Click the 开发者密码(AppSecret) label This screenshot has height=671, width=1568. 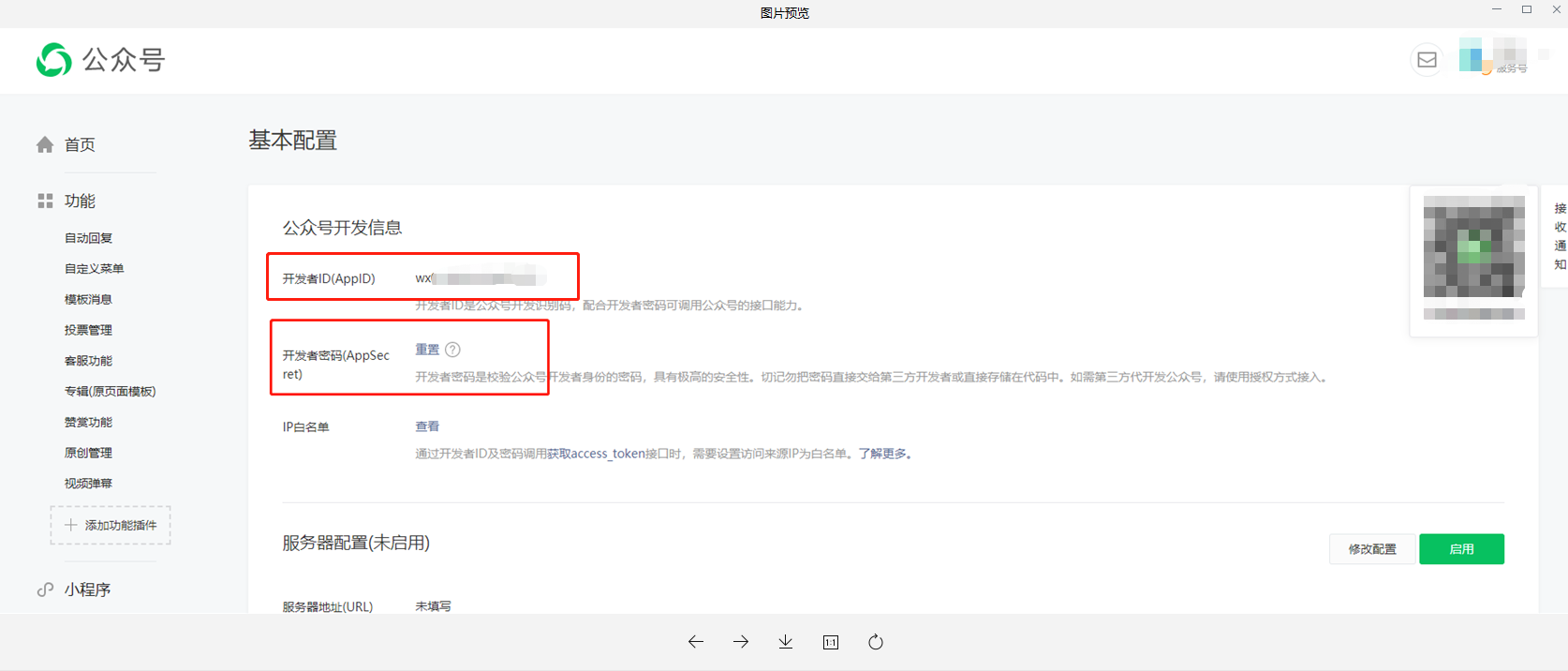click(x=336, y=365)
